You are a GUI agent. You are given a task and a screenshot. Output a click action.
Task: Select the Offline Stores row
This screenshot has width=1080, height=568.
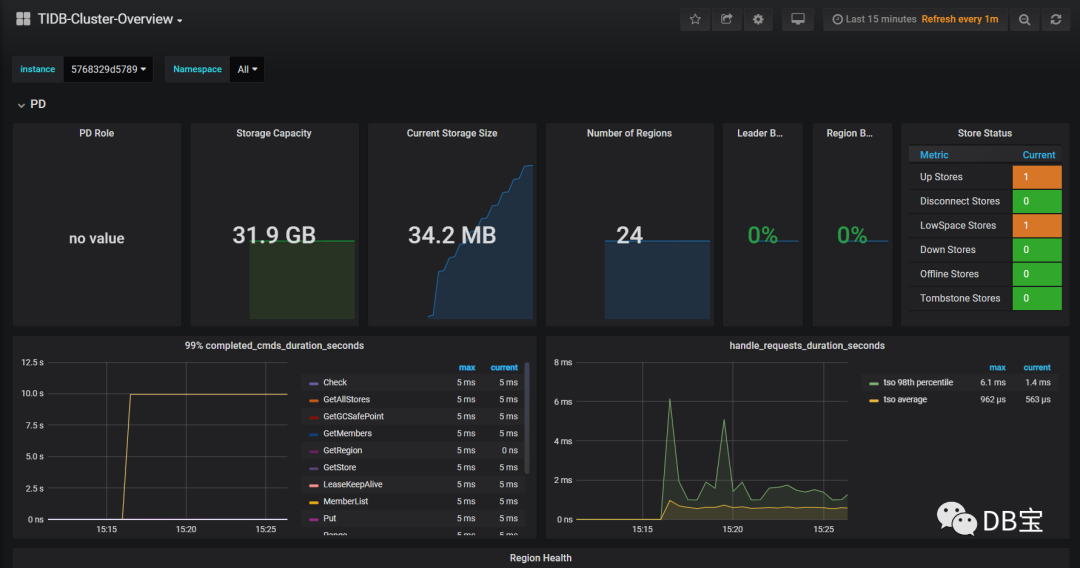click(x=985, y=274)
